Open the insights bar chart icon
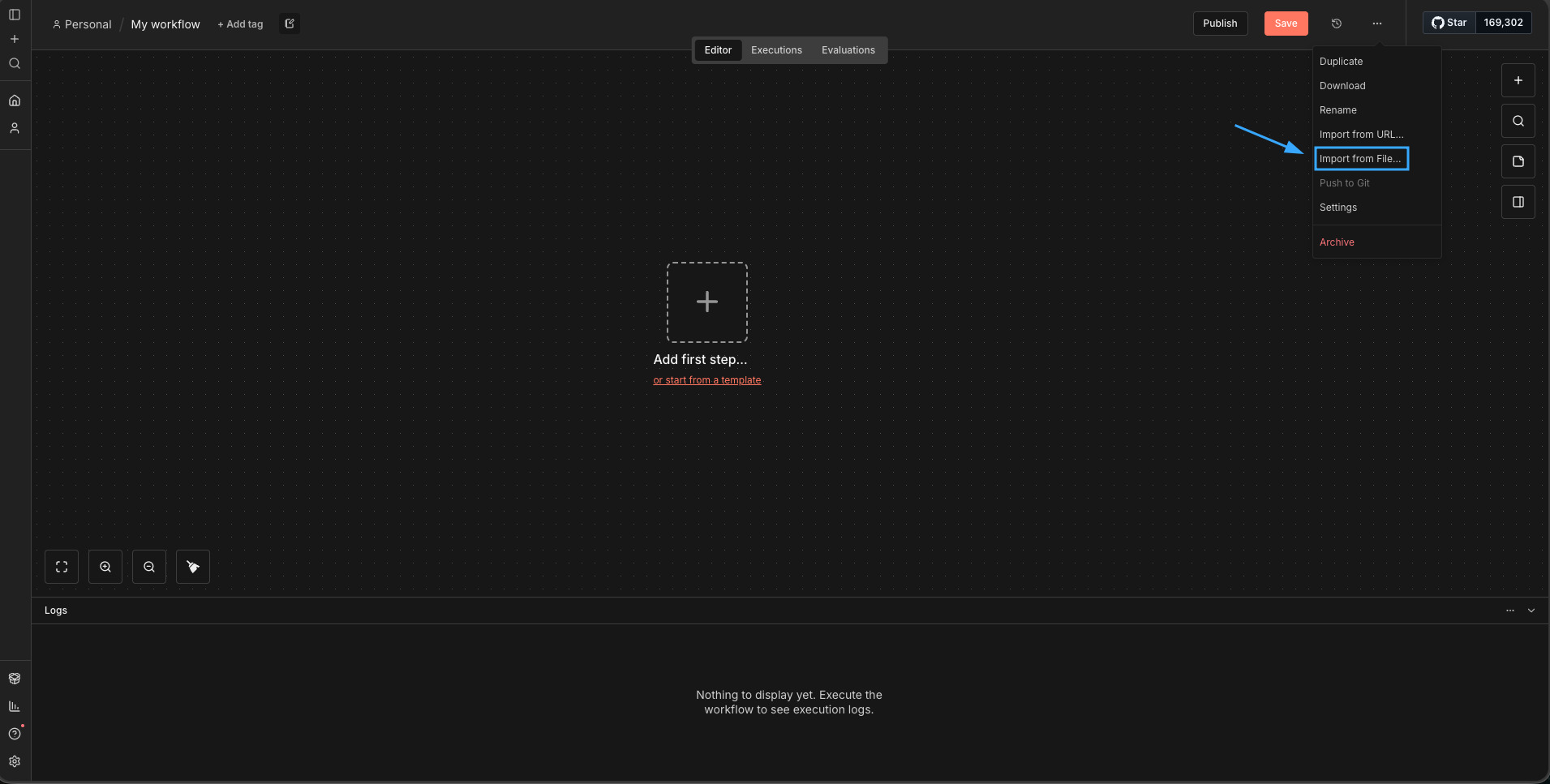 click(15, 706)
